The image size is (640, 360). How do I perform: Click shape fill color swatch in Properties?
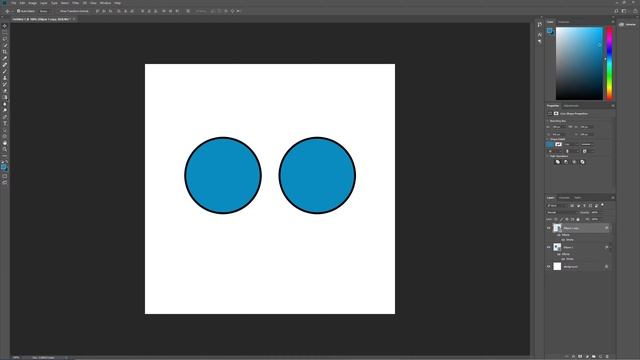550,144
